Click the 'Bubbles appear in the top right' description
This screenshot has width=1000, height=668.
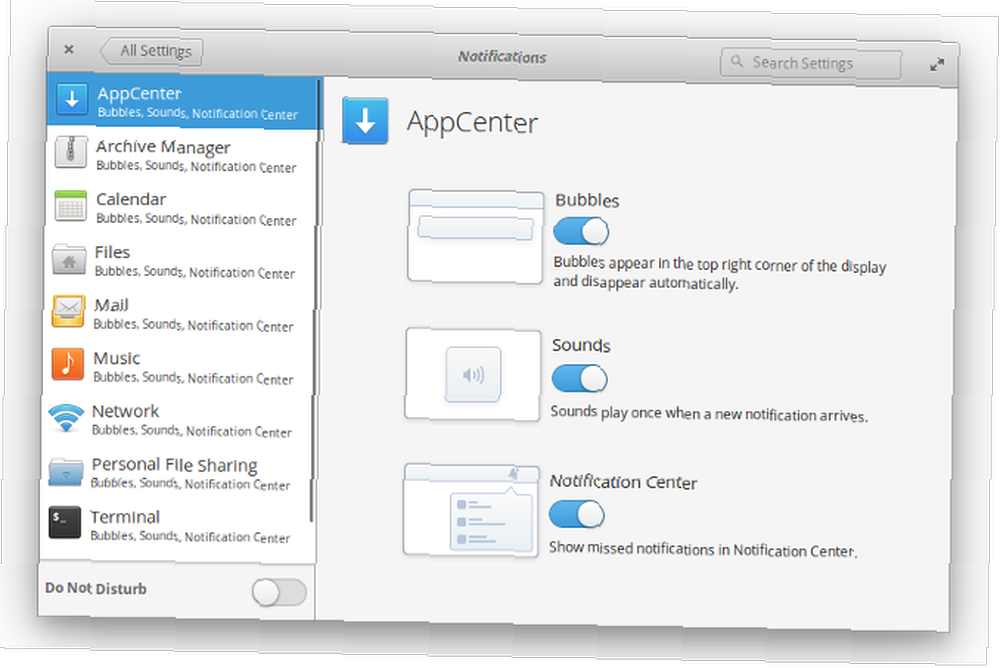click(x=719, y=273)
